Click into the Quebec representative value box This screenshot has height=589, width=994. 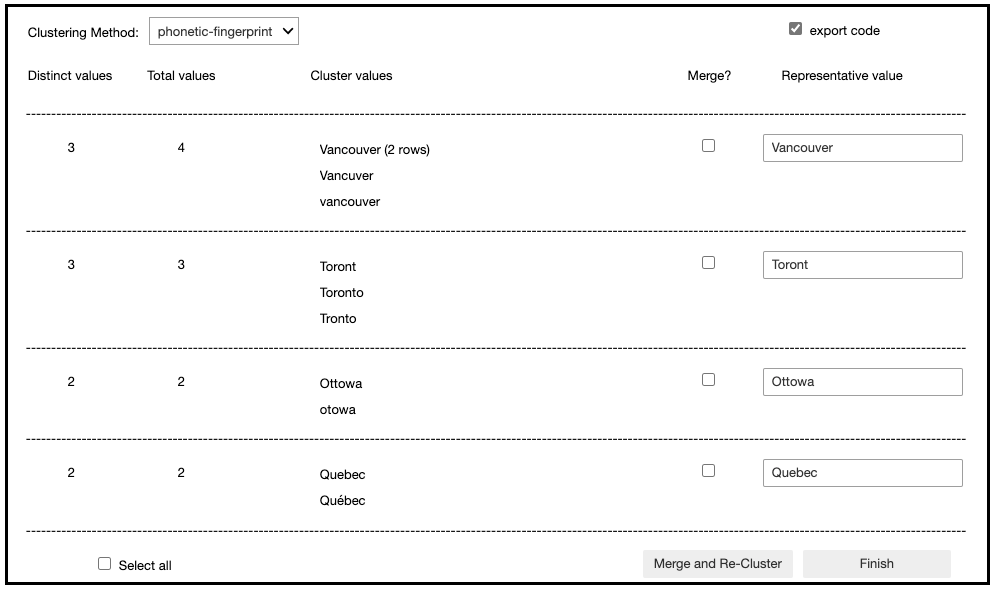pos(863,473)
